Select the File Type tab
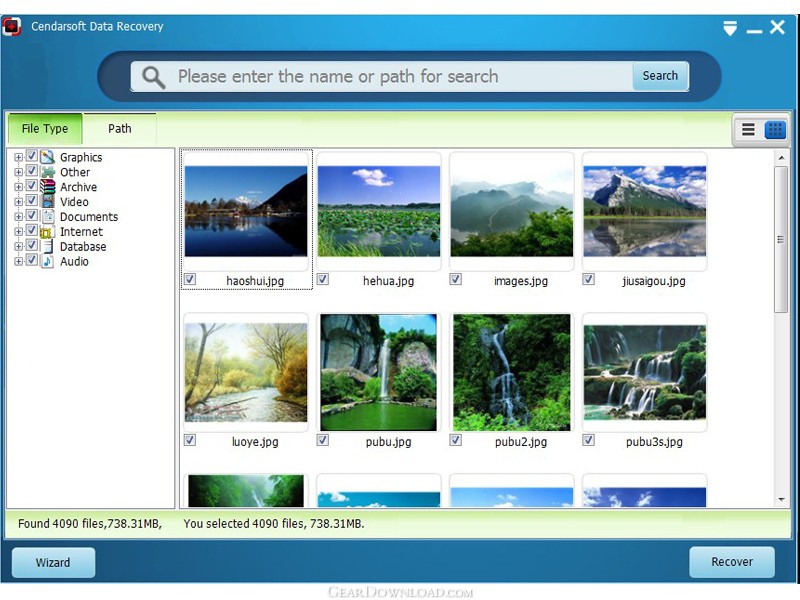The height and width of the screenshot is (600, 800). point(45,129)
